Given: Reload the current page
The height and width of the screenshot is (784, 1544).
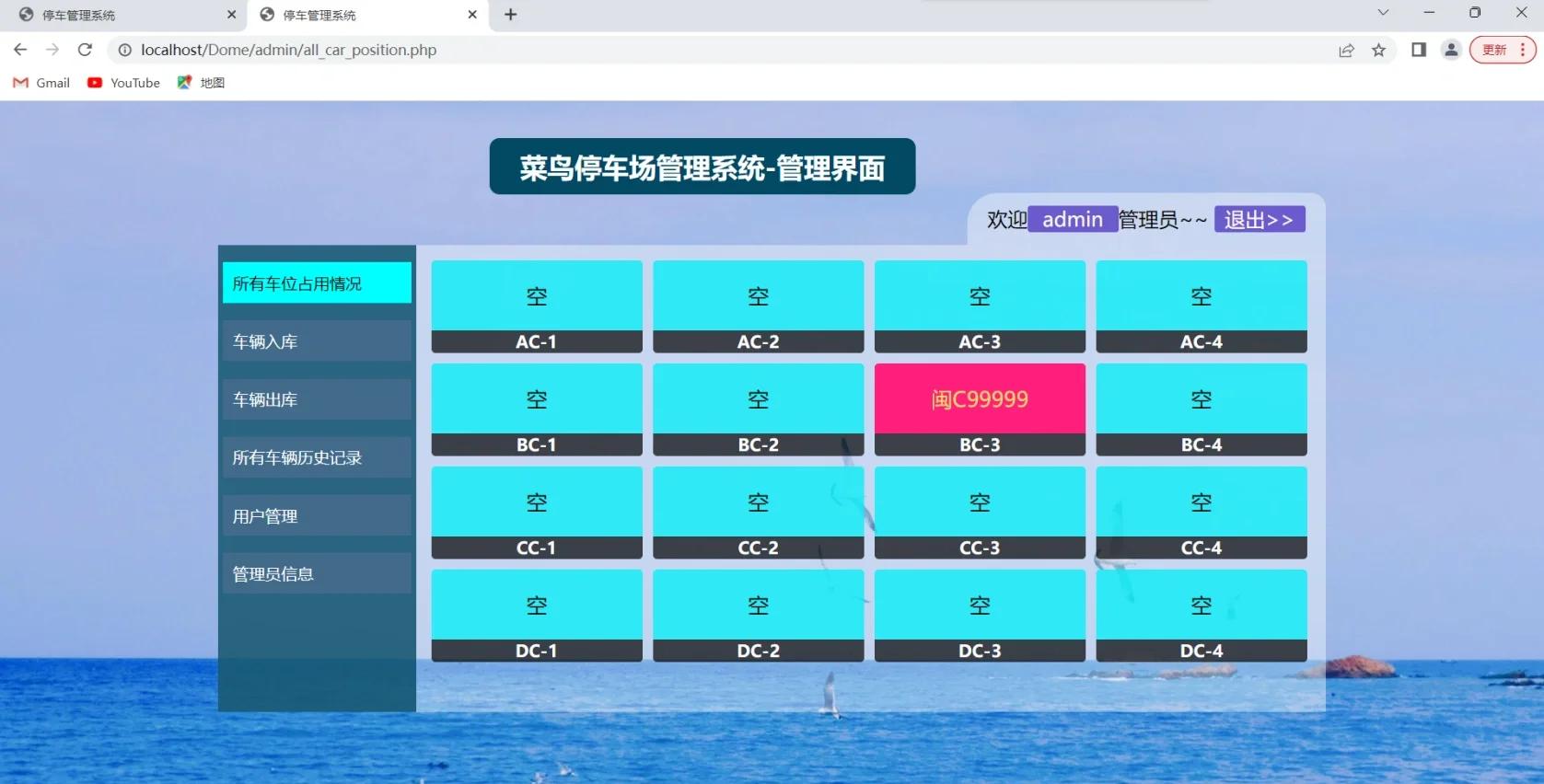Looking at the screenshot, I should (85, 50).
